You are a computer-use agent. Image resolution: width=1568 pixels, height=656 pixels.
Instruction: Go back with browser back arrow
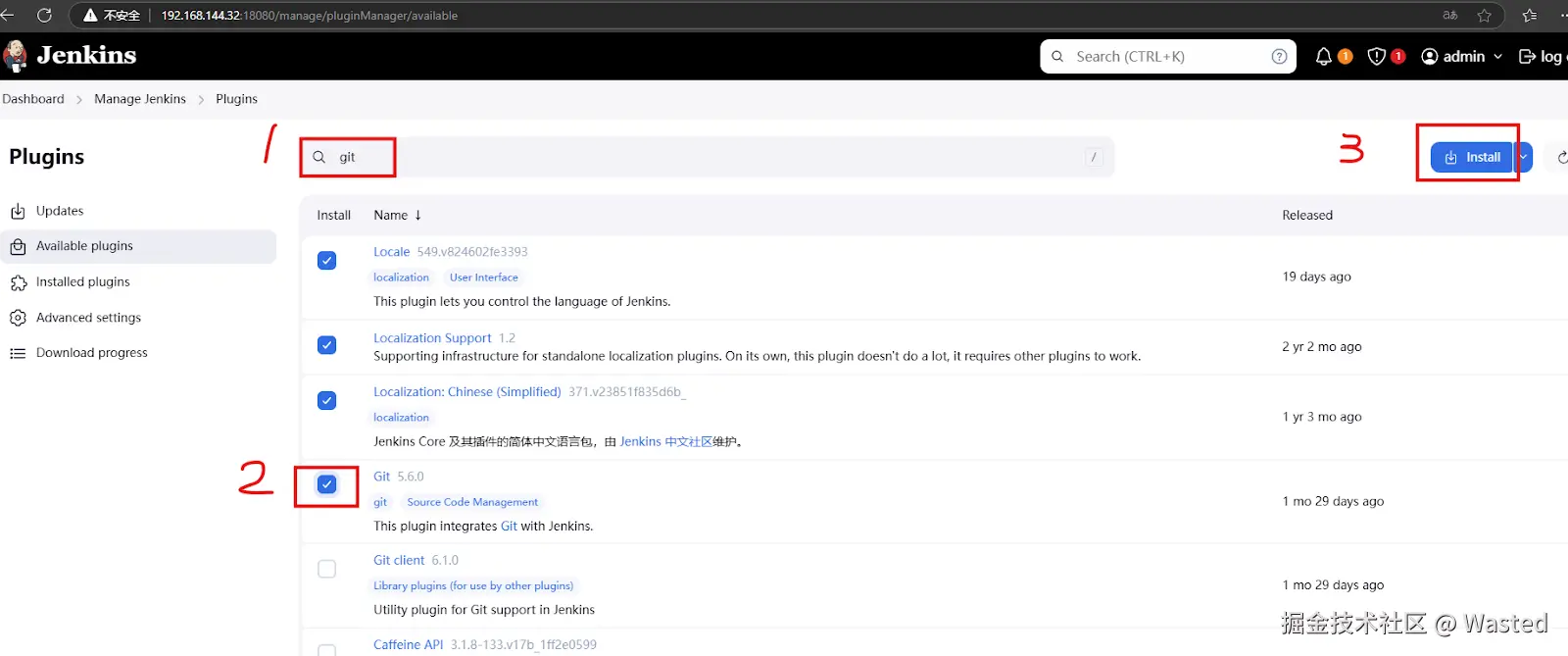click(x=7, y=15)
